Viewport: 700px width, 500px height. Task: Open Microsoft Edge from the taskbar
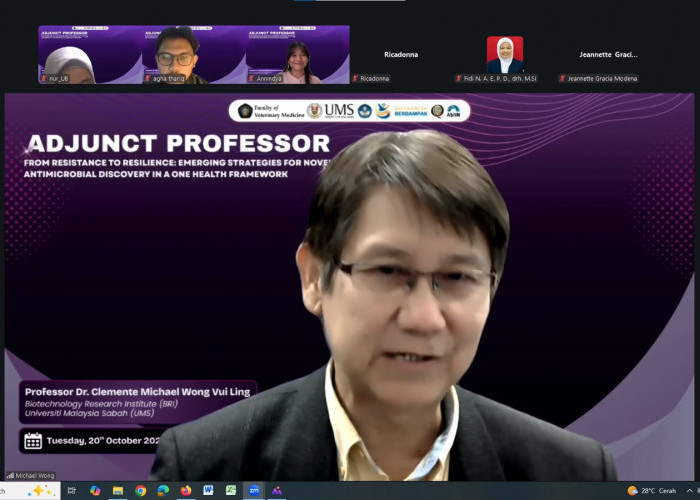point(163,491)
